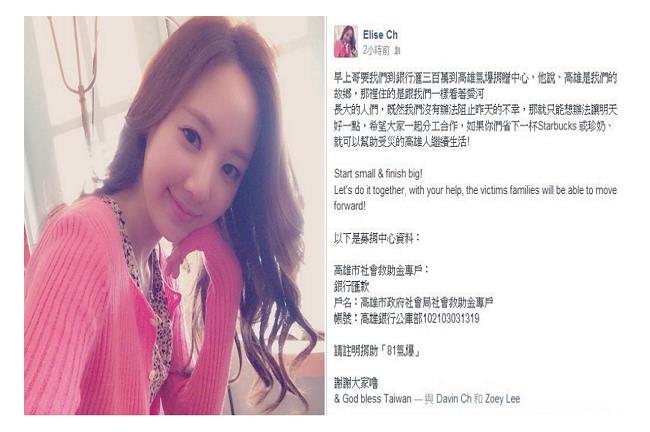Open Elise Ch's profile picture thumbnail
This screenshot has width=650, height=432.
tap(346, 41)
